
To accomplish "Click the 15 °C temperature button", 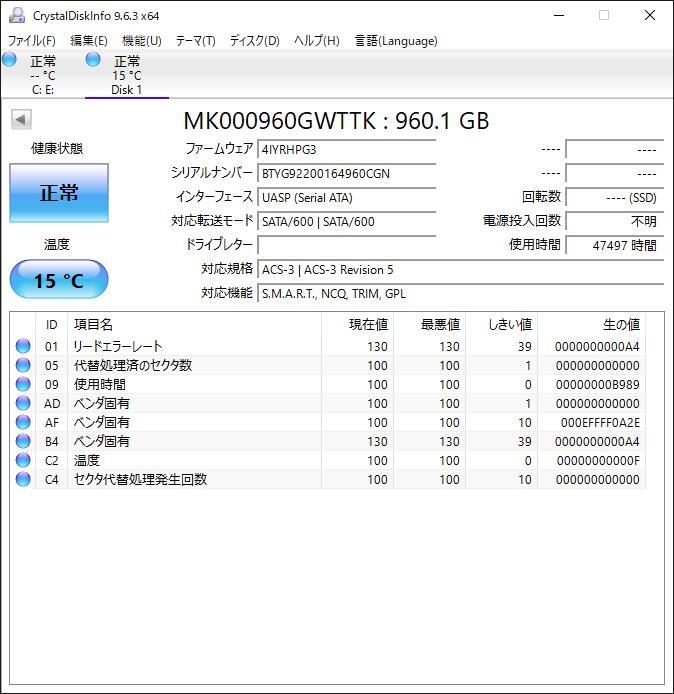I will 59,280.
